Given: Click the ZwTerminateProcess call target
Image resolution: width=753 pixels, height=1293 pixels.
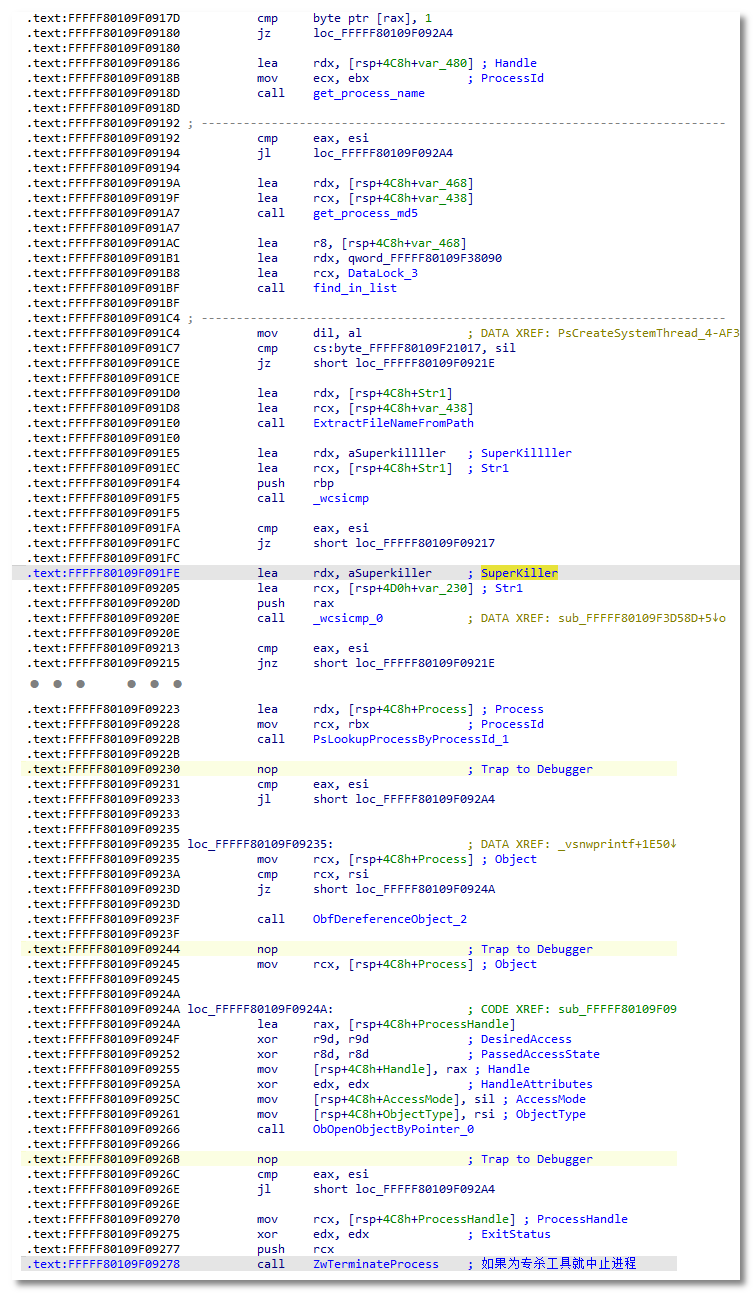Looking at the screenshot, I should point(375,1264).
